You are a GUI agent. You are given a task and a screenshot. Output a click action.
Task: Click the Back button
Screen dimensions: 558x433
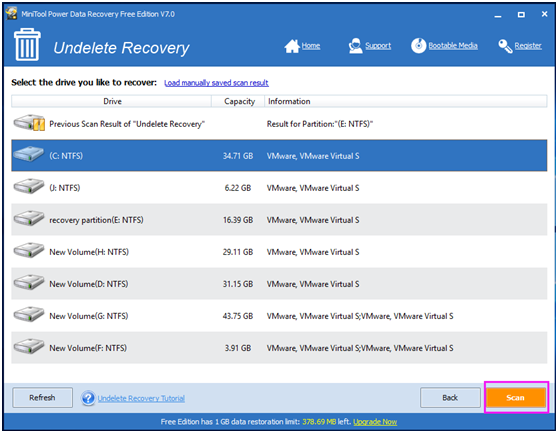coord(450,397)
